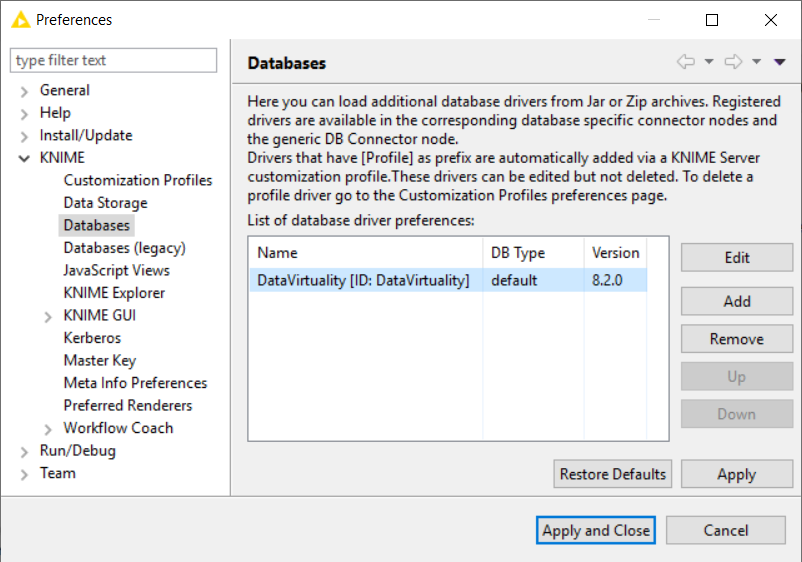Click the Name column header
This screenshot has height=562, width=802.
pyautogui.click(x=366, y=253)
